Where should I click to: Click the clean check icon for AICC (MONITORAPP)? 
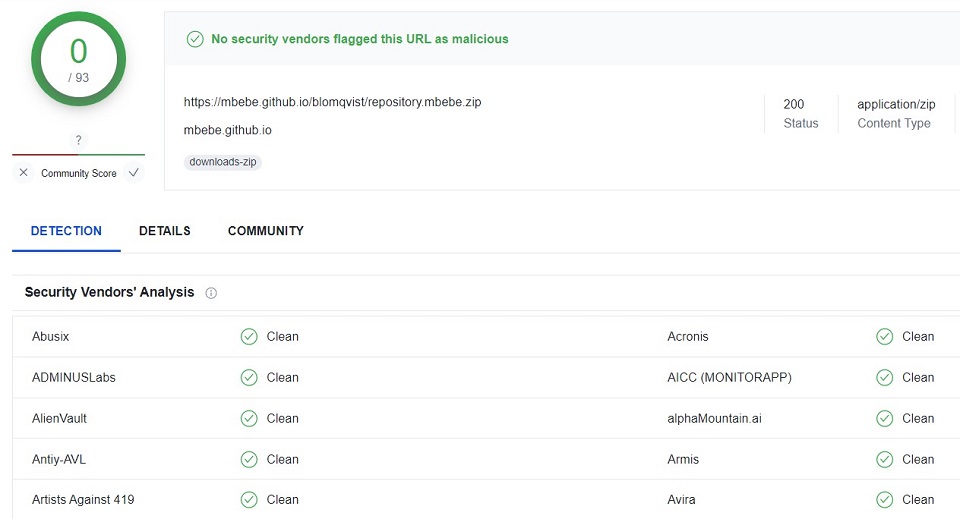[x=885, y=378]
